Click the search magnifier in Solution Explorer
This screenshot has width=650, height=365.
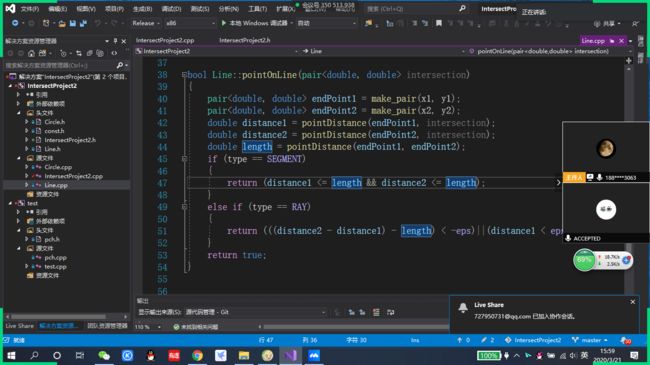coord(120,65)
